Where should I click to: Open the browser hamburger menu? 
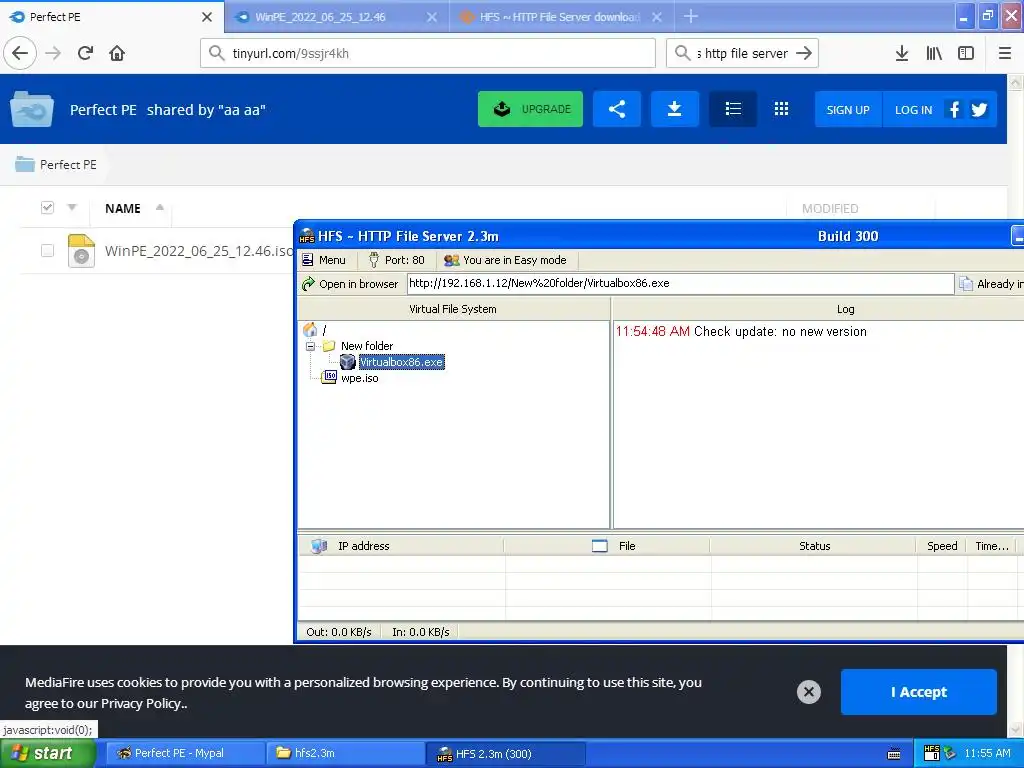pos(1005,53)
